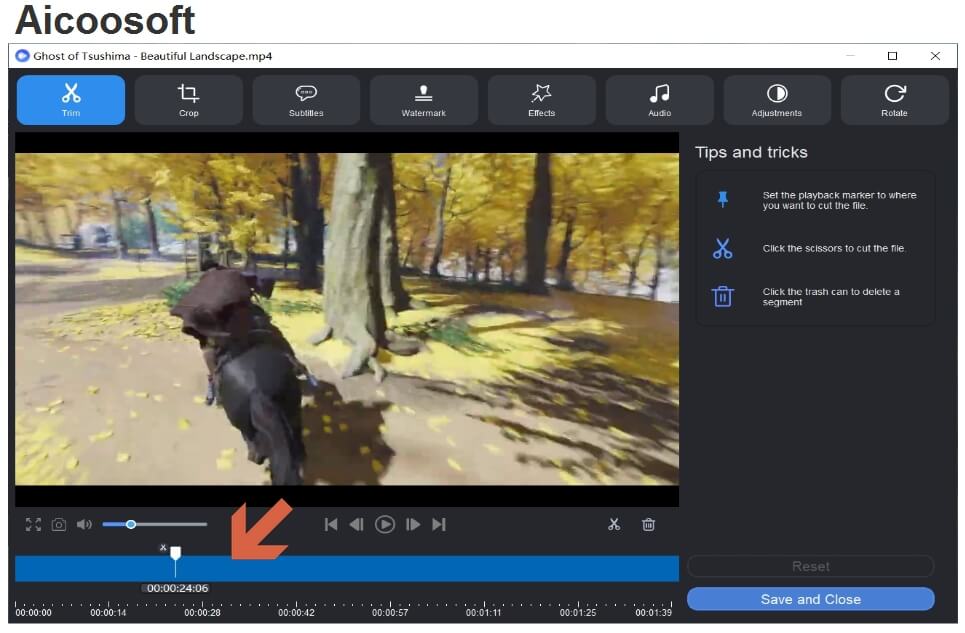Screen dimensions: 965x633
Task: Switch to the Subtitles tab
Action: pos(306,100)
